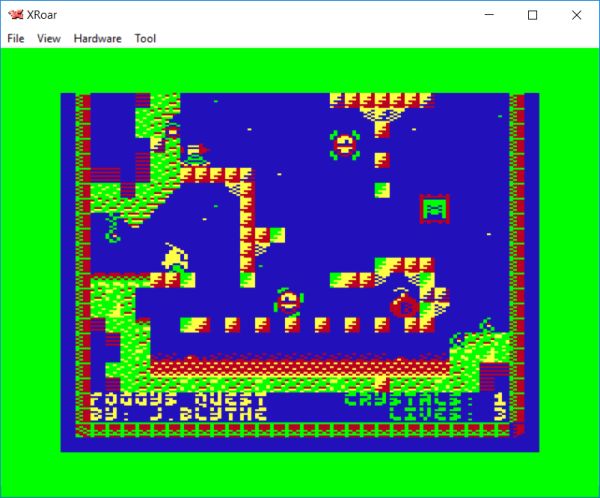Click the spiky enemy near the top platform
This screenshot has width=600, height=498.
pos(345,144)
